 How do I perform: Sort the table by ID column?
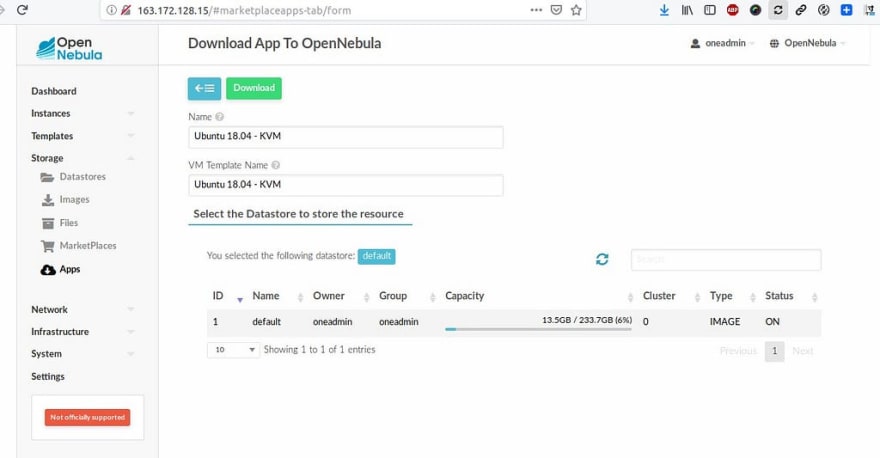[226, 296]
